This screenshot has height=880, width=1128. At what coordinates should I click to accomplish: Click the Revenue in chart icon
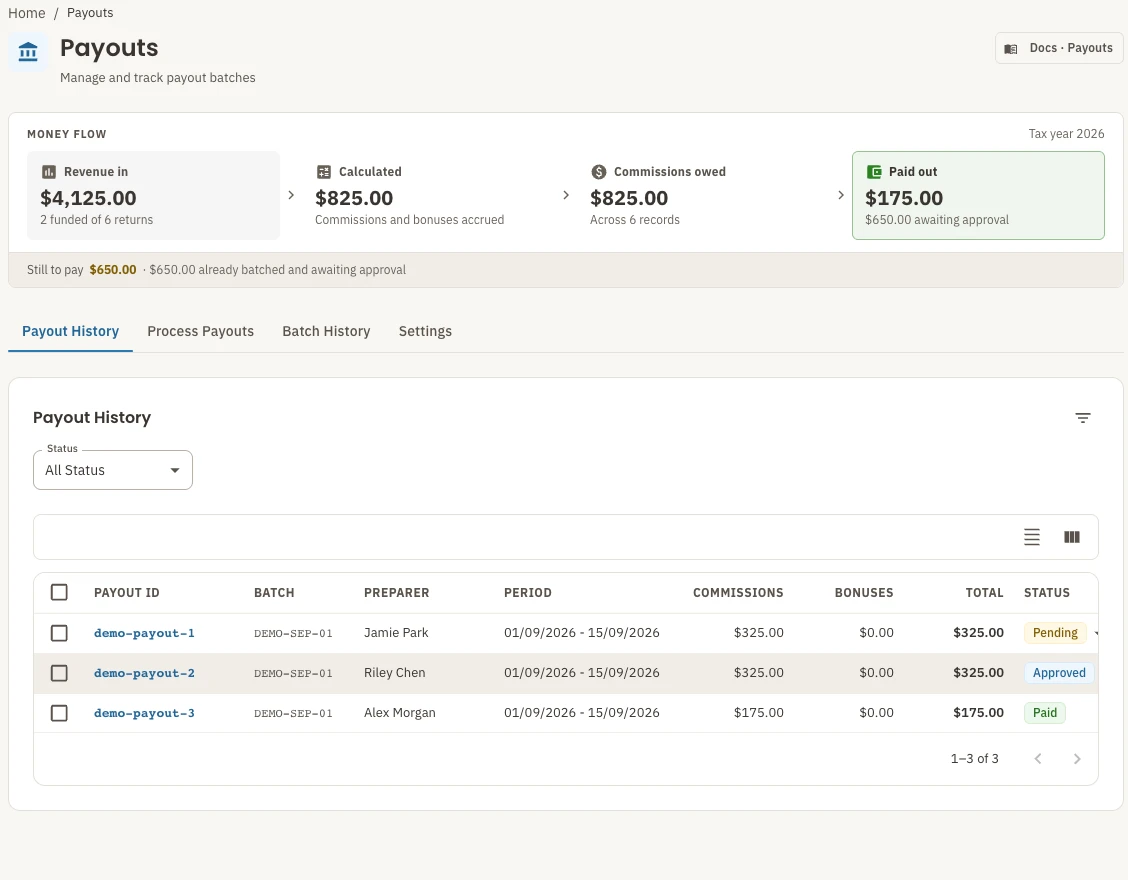click(x=49, y=172)
